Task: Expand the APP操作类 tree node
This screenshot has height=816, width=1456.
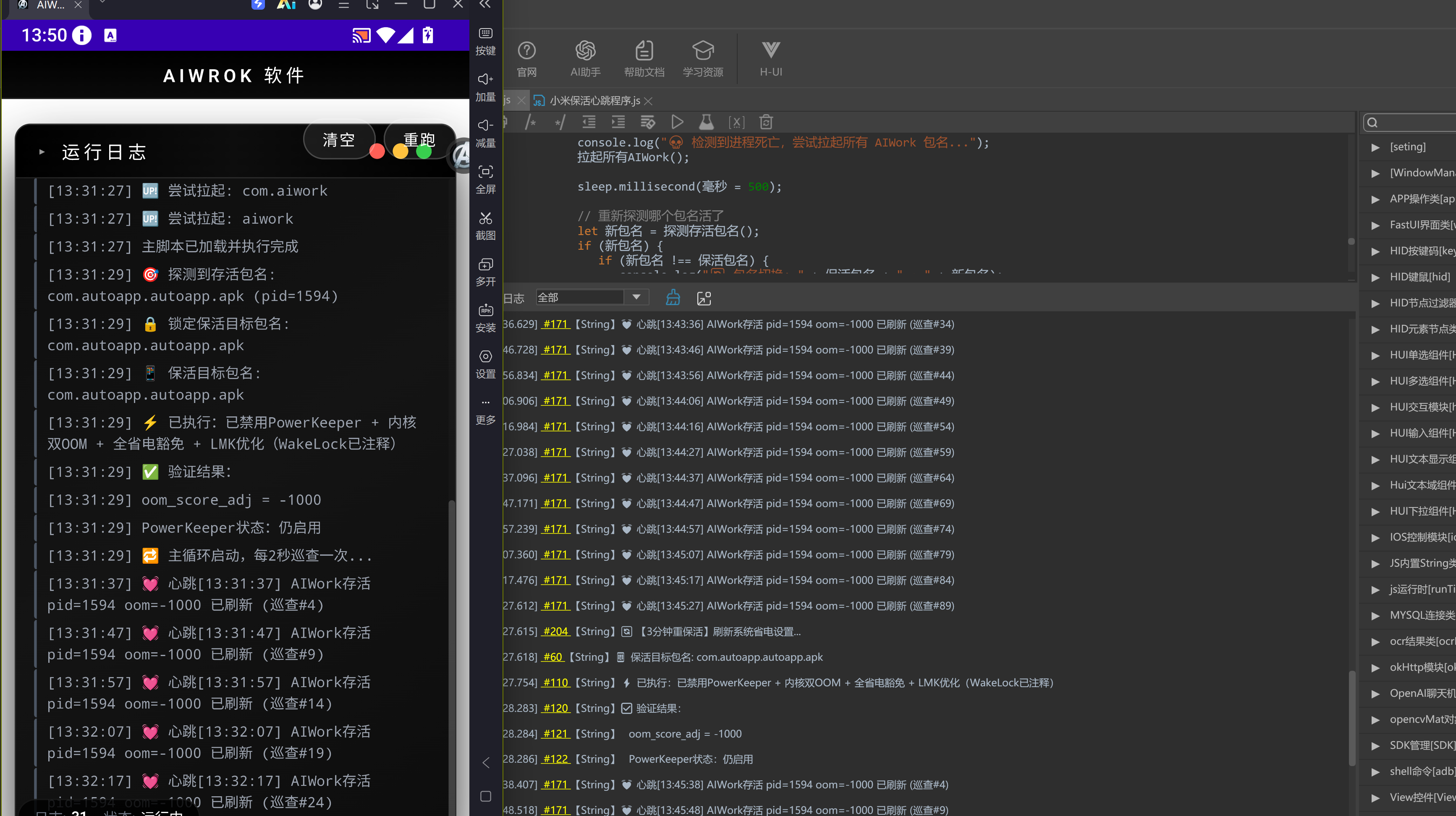Action: pyautogui.click(x=1376, y=199)
